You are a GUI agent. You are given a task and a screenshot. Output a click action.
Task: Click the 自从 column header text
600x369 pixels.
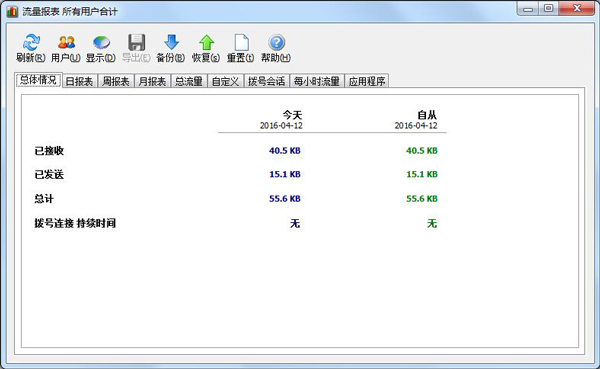[x=427, y=114]
